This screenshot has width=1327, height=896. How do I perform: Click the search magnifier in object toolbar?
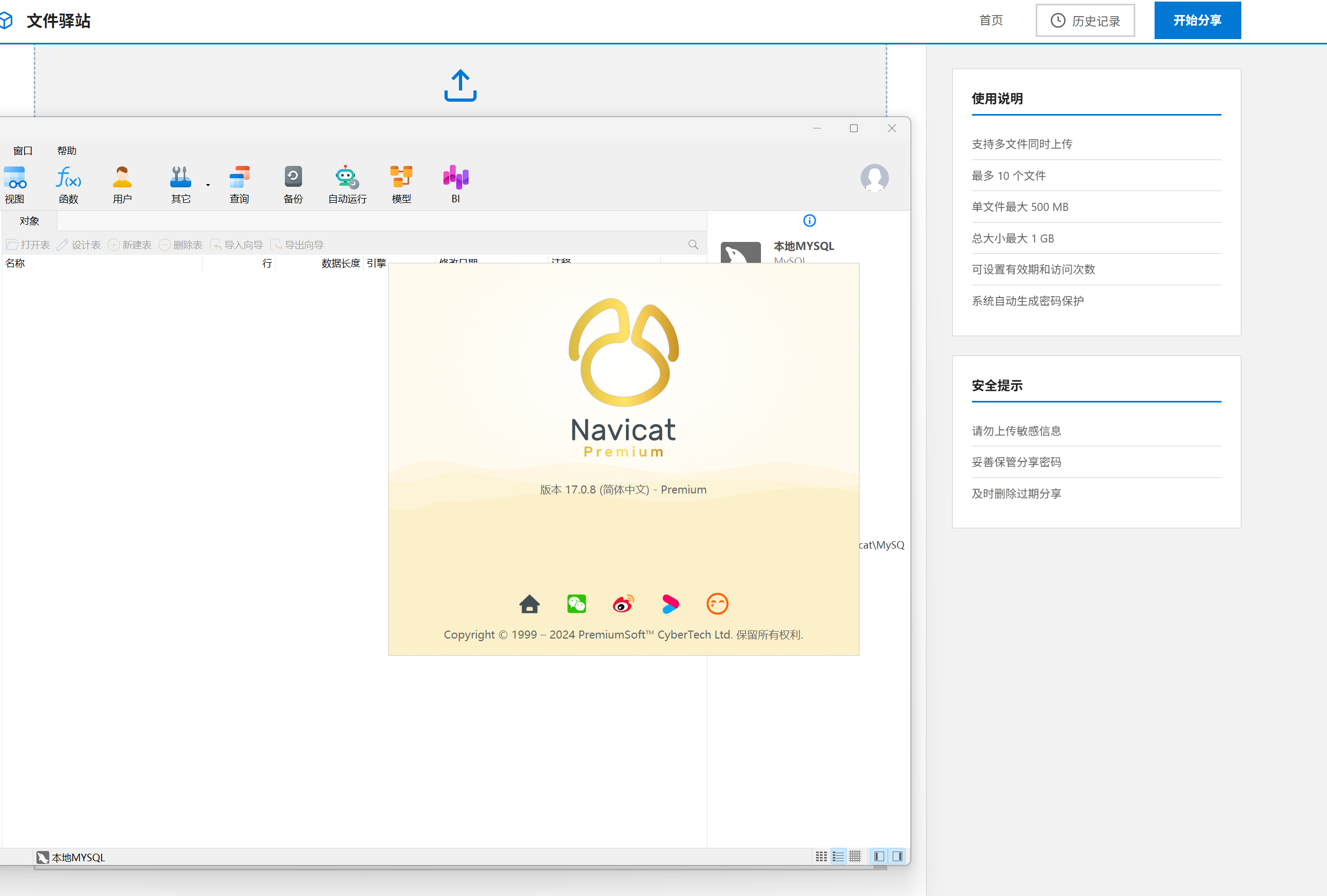click(x=693, y=245)
